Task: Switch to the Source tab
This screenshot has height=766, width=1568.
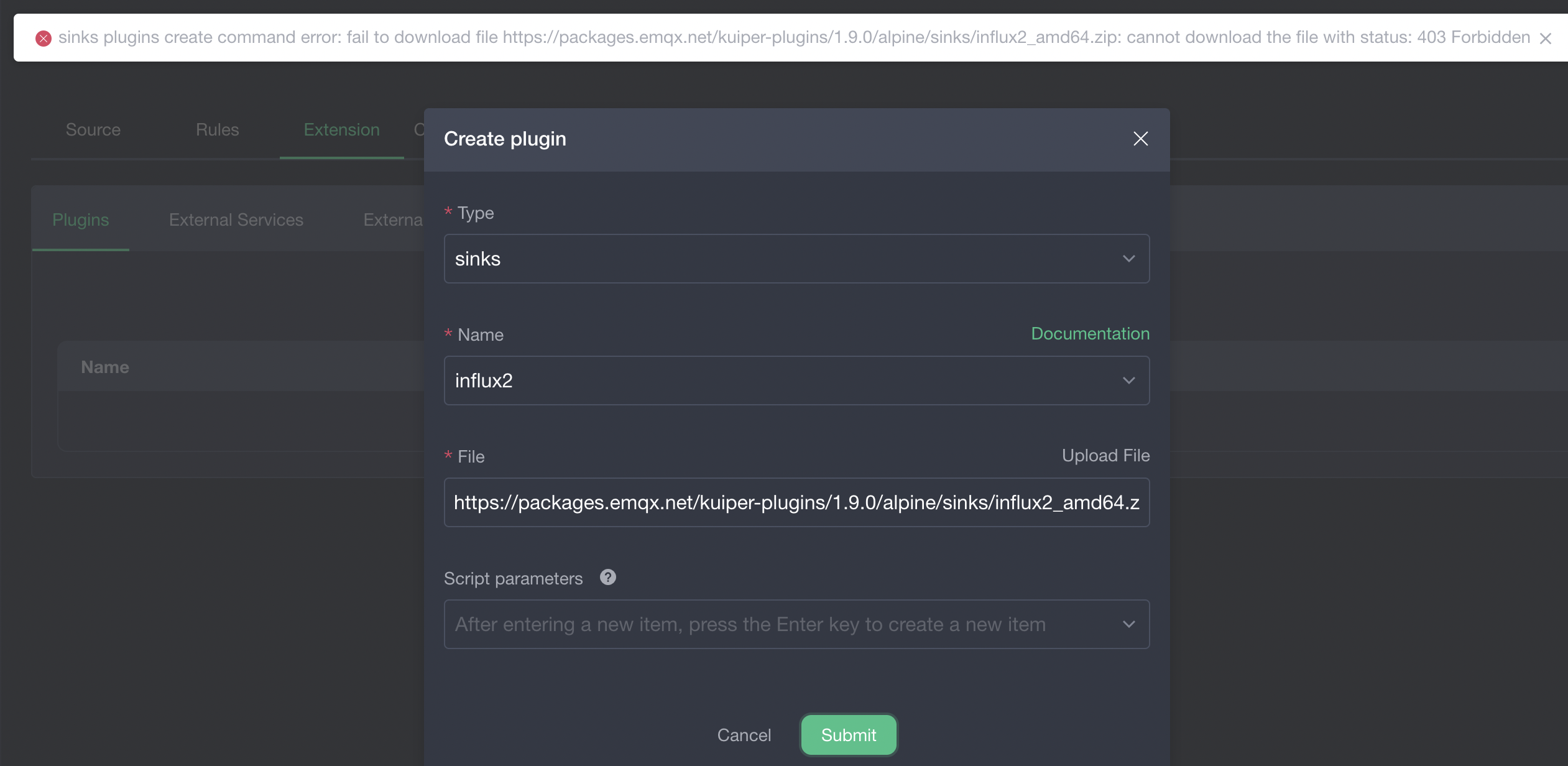Action: click(93, 129)
